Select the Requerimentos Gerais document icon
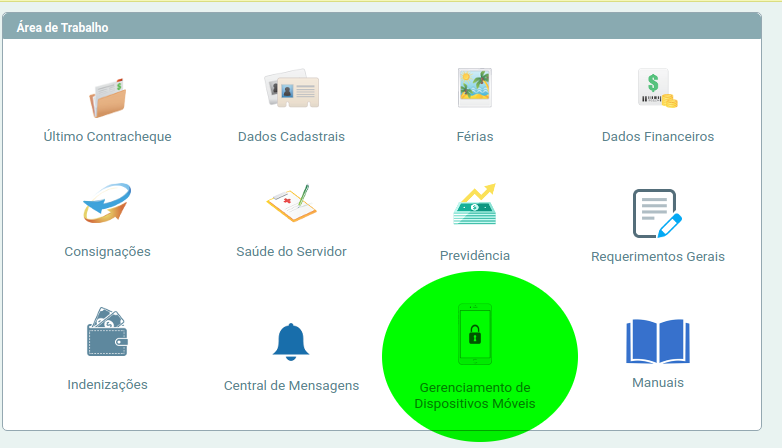 [x=657, y=214]
